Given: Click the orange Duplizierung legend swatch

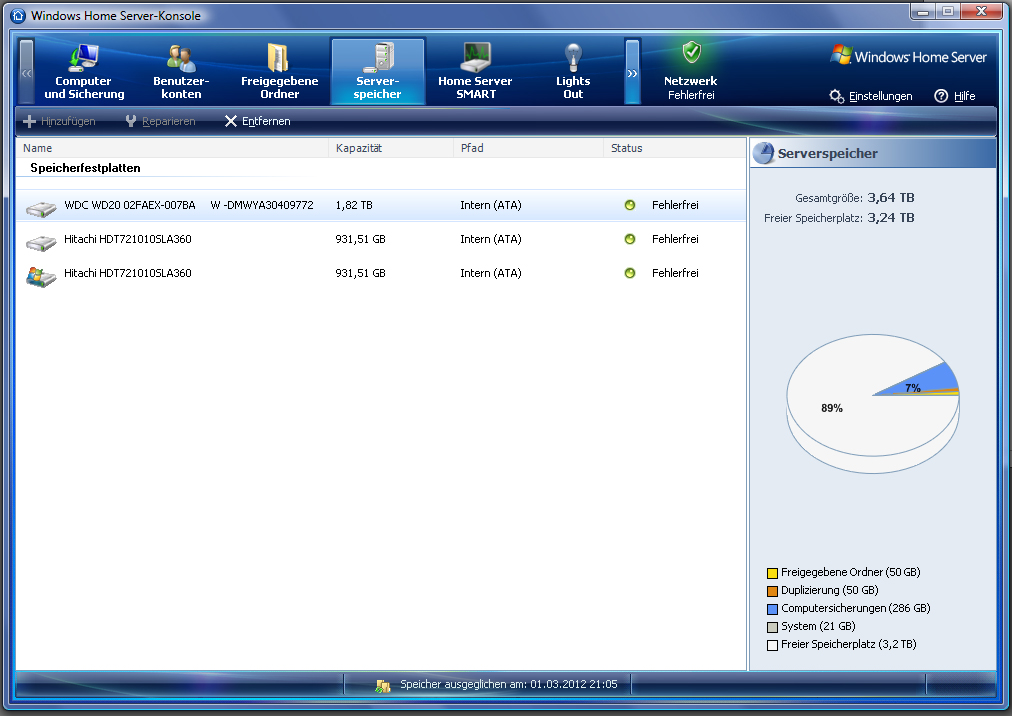Looking at the screenshot, I should (772, 591).
